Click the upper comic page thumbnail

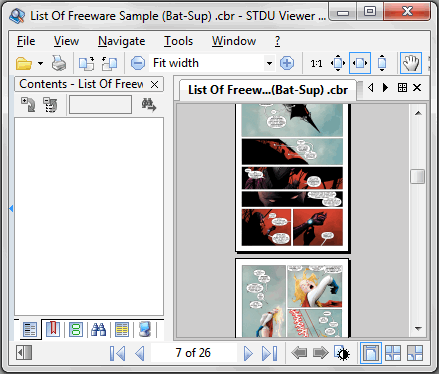click(292, 178)
